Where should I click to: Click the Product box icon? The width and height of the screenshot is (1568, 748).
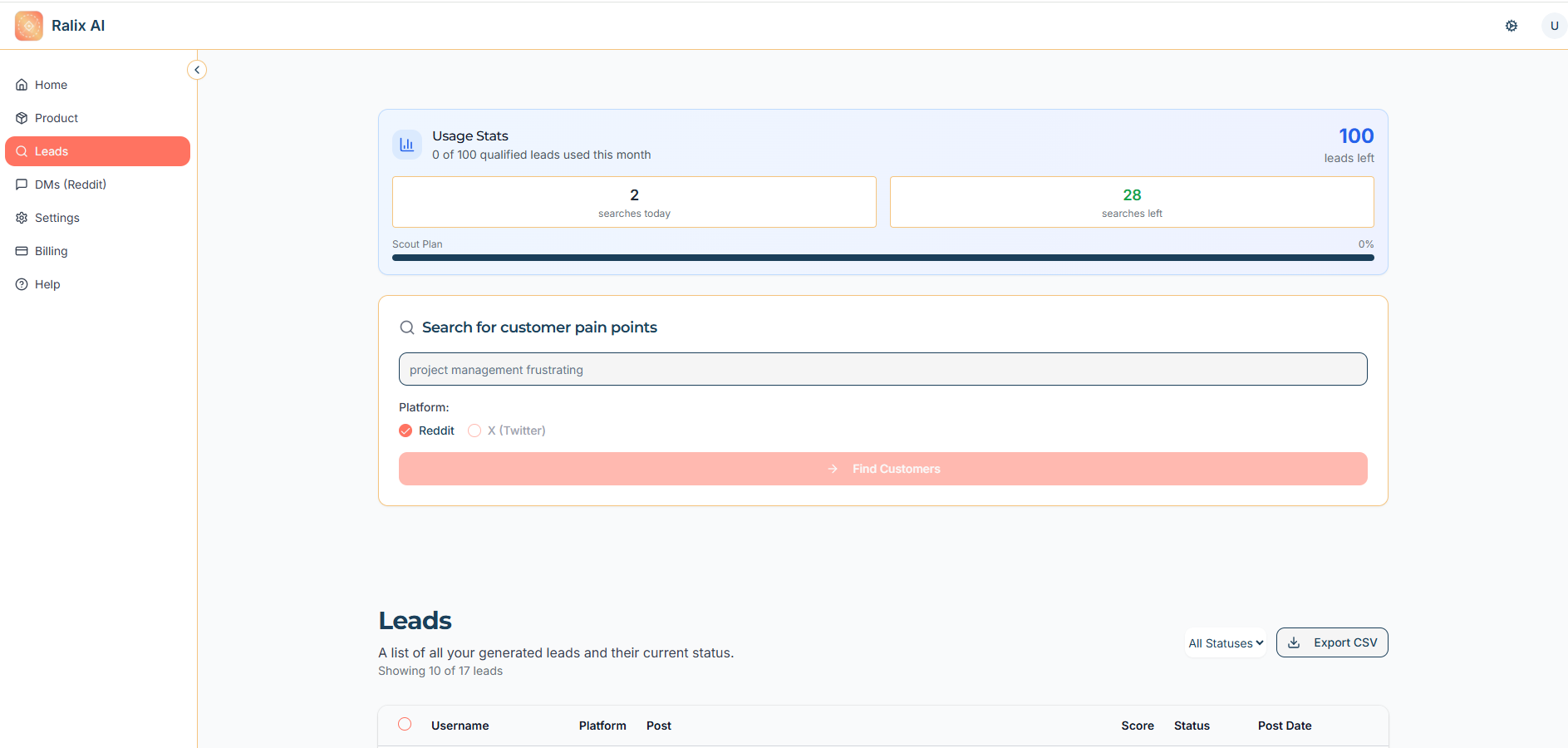[22, 117]
